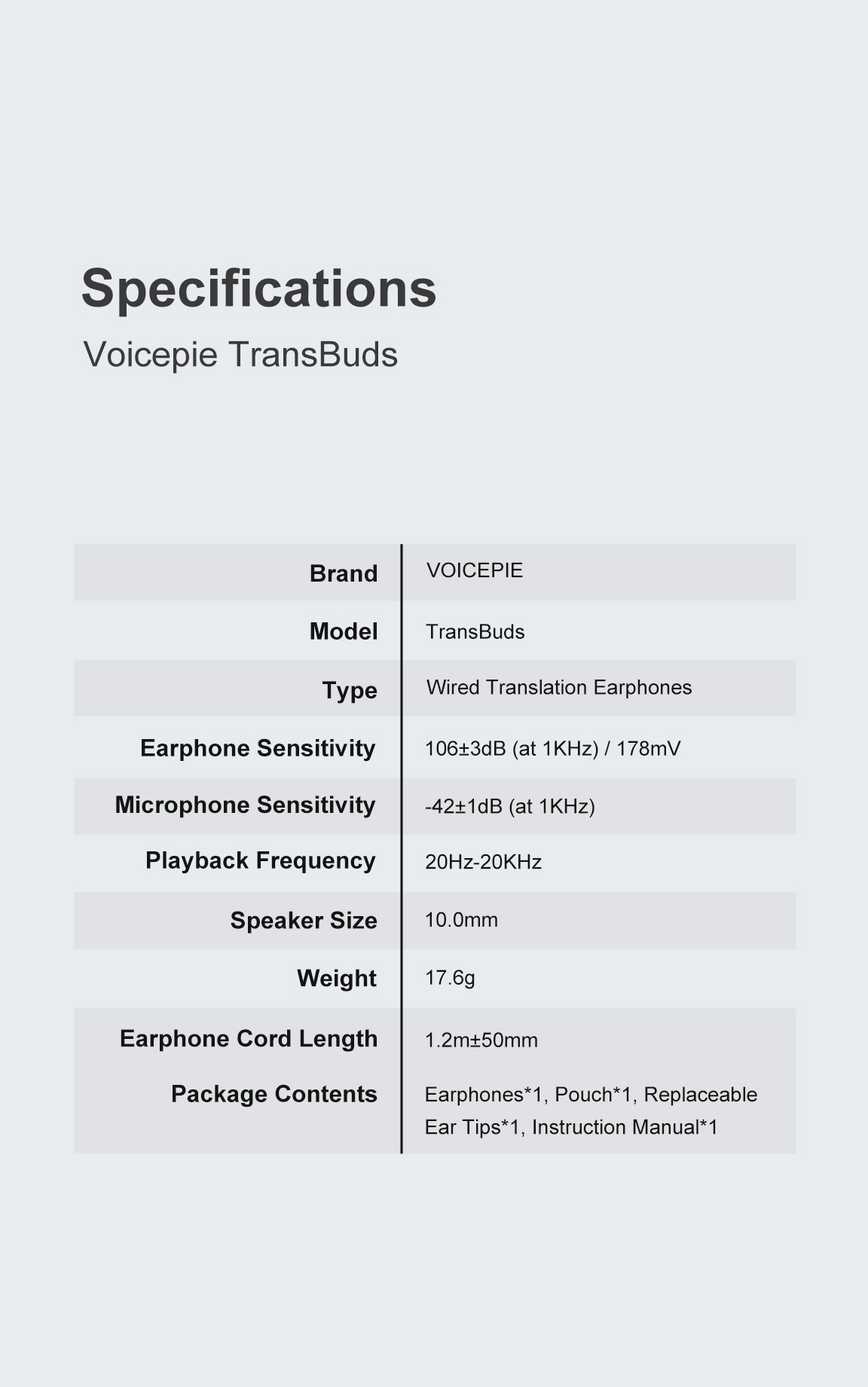Click the 106±3dB sensitivity value
This screenshot has width=868, height=1387.
pyautogui.click(x=553, y=749)
